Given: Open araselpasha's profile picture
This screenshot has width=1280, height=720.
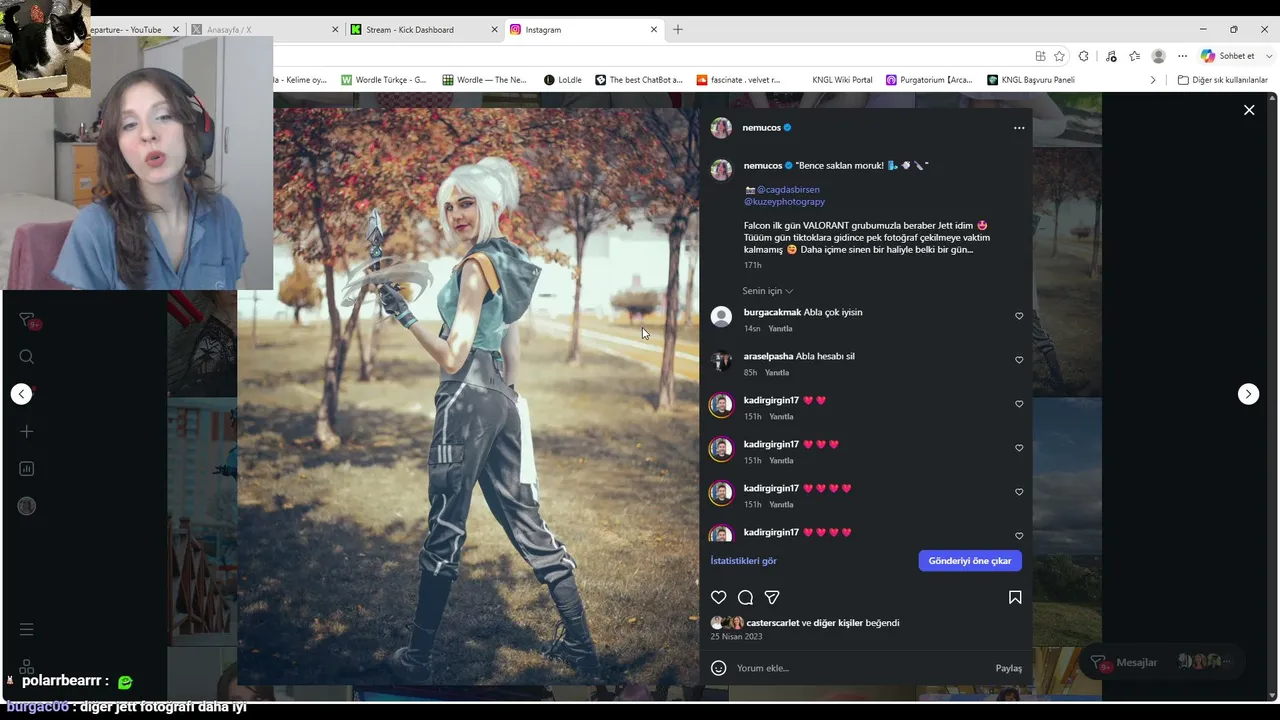Looking at the screenshot, I should pyautogui.click(x=721, y=361).
